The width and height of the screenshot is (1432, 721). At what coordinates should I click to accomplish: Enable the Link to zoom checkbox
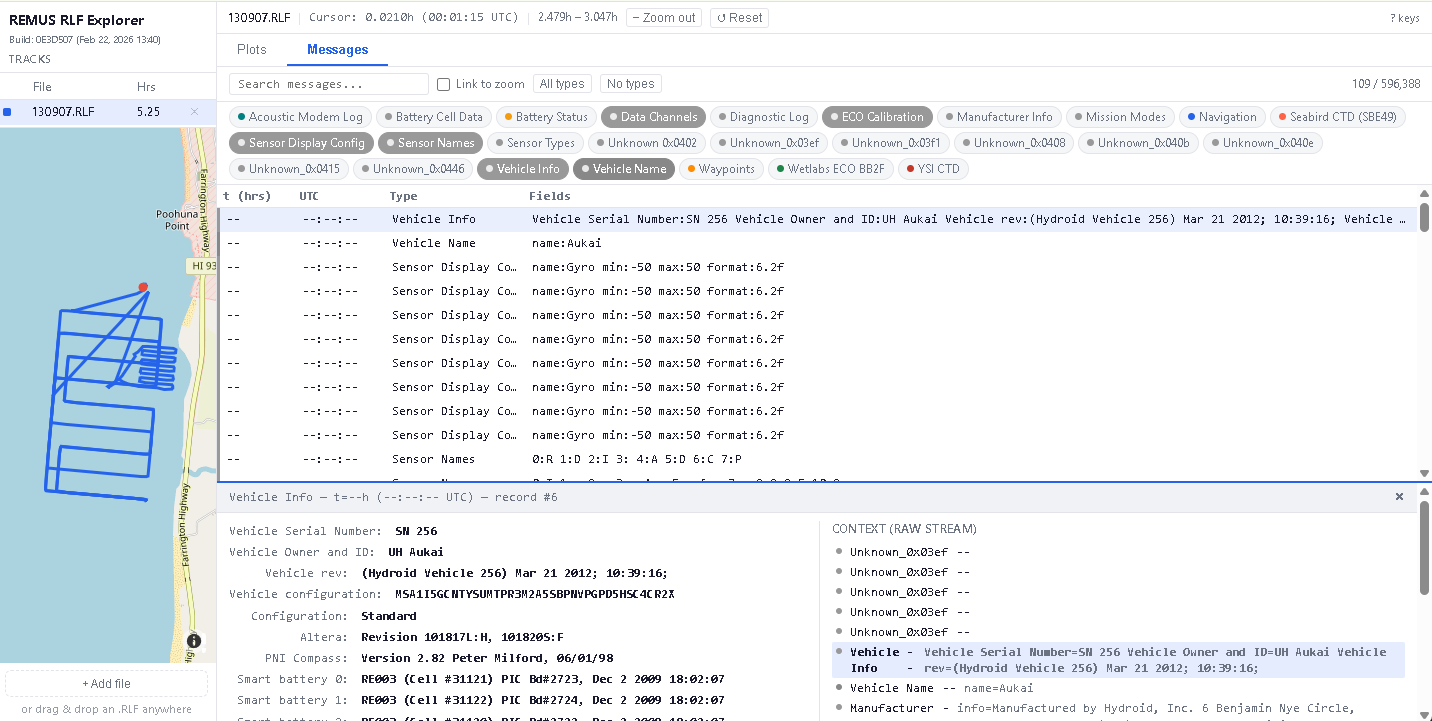point(444,84)
